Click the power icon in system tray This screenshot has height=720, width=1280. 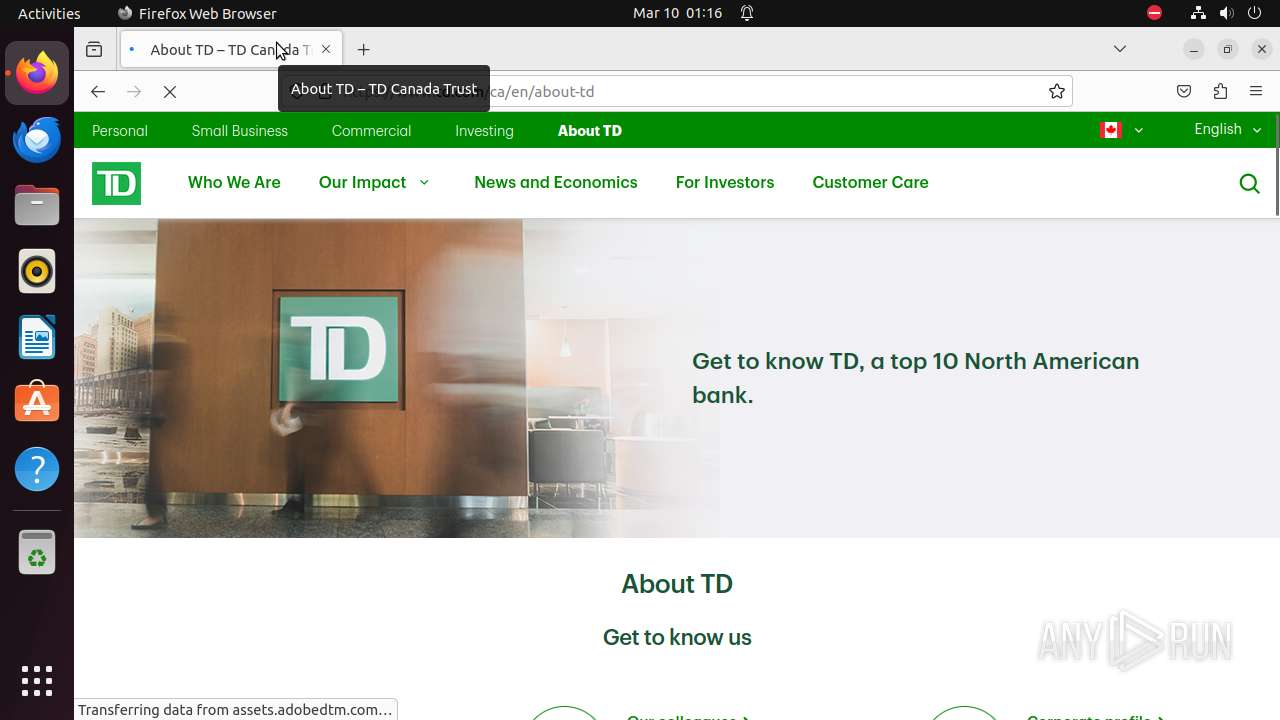coord(1256,13)
